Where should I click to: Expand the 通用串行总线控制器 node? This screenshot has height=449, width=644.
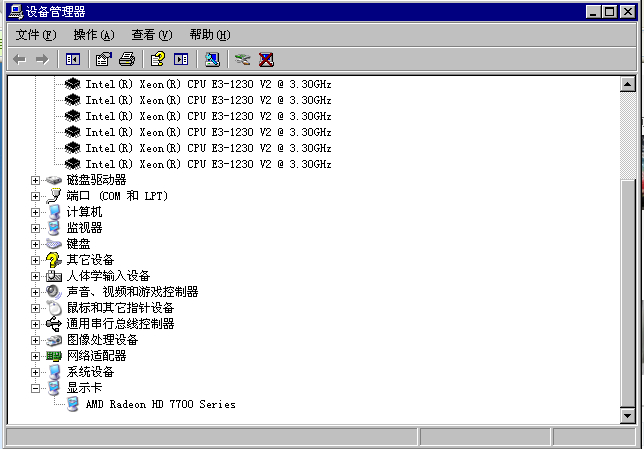[35, 325]
